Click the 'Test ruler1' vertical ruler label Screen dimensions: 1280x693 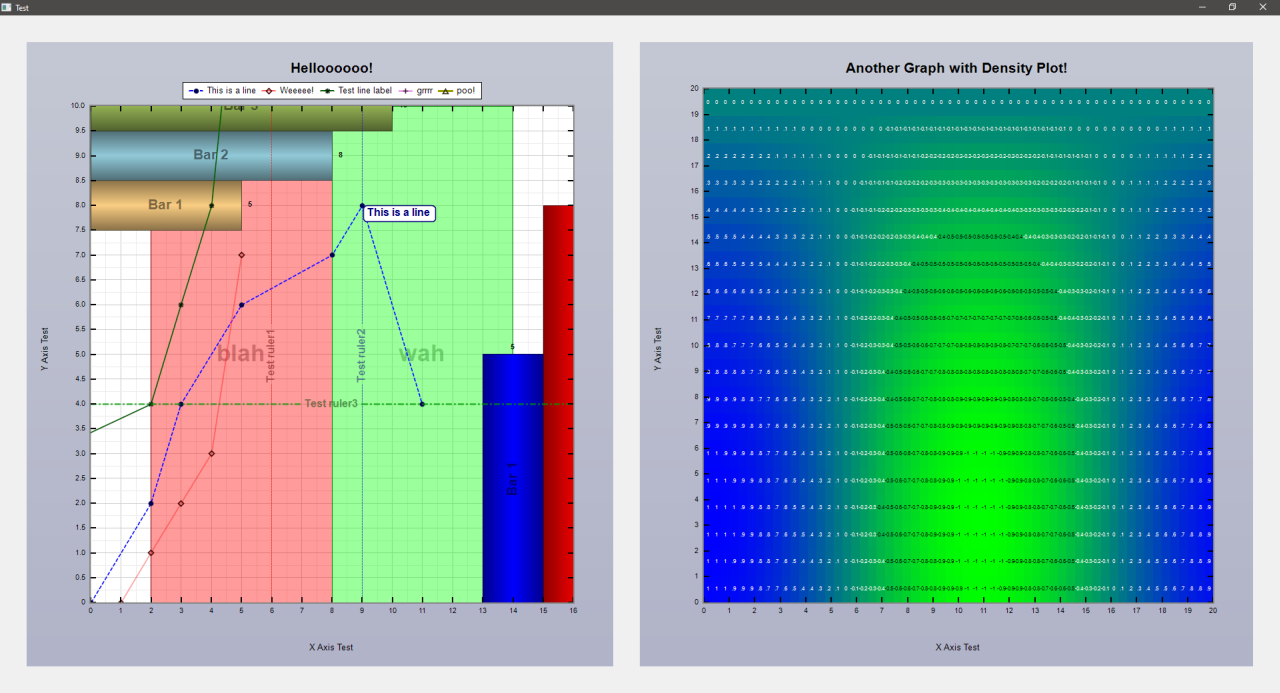point(271,355)
